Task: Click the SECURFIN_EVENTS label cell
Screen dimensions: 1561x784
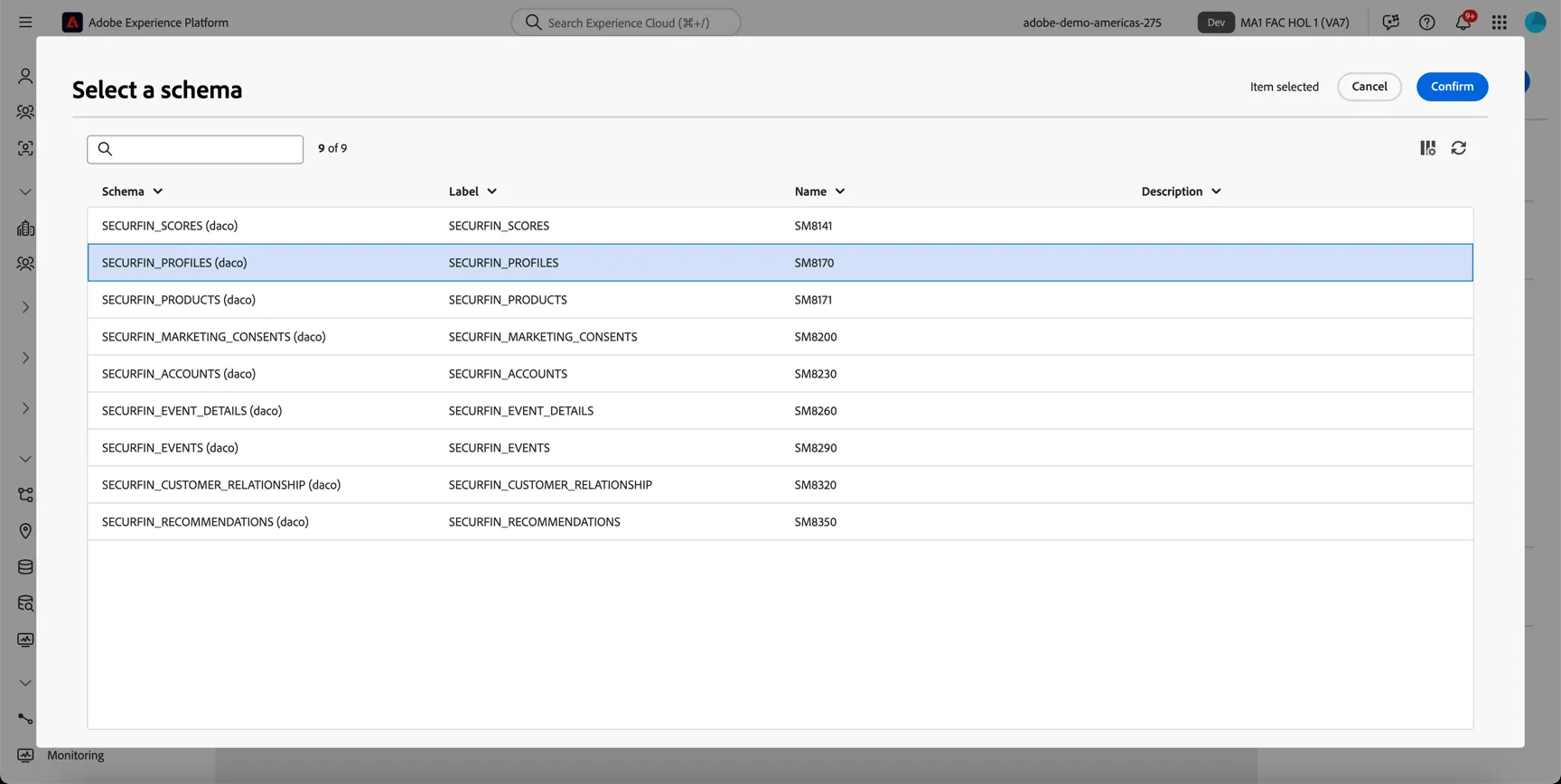Action: [500, 448]
